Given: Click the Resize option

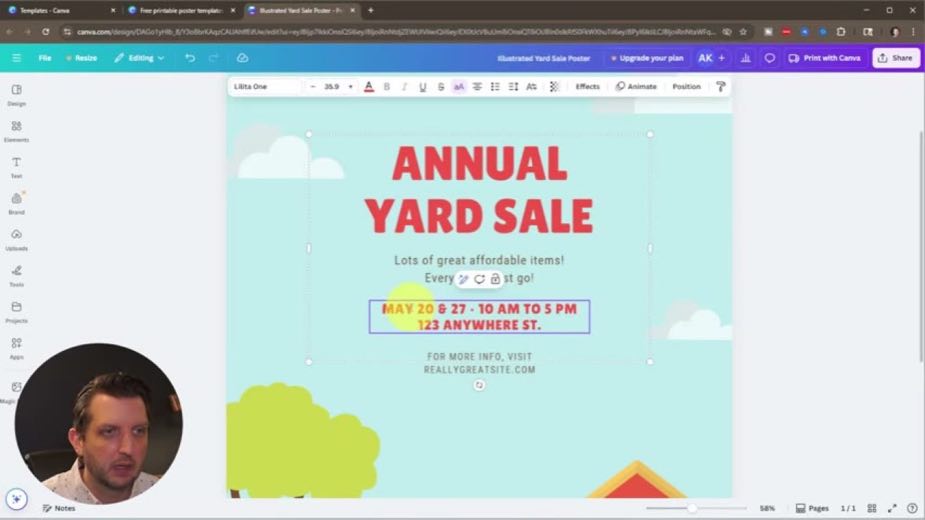Looking at the screenshot, I should click(x=81, y=58).
